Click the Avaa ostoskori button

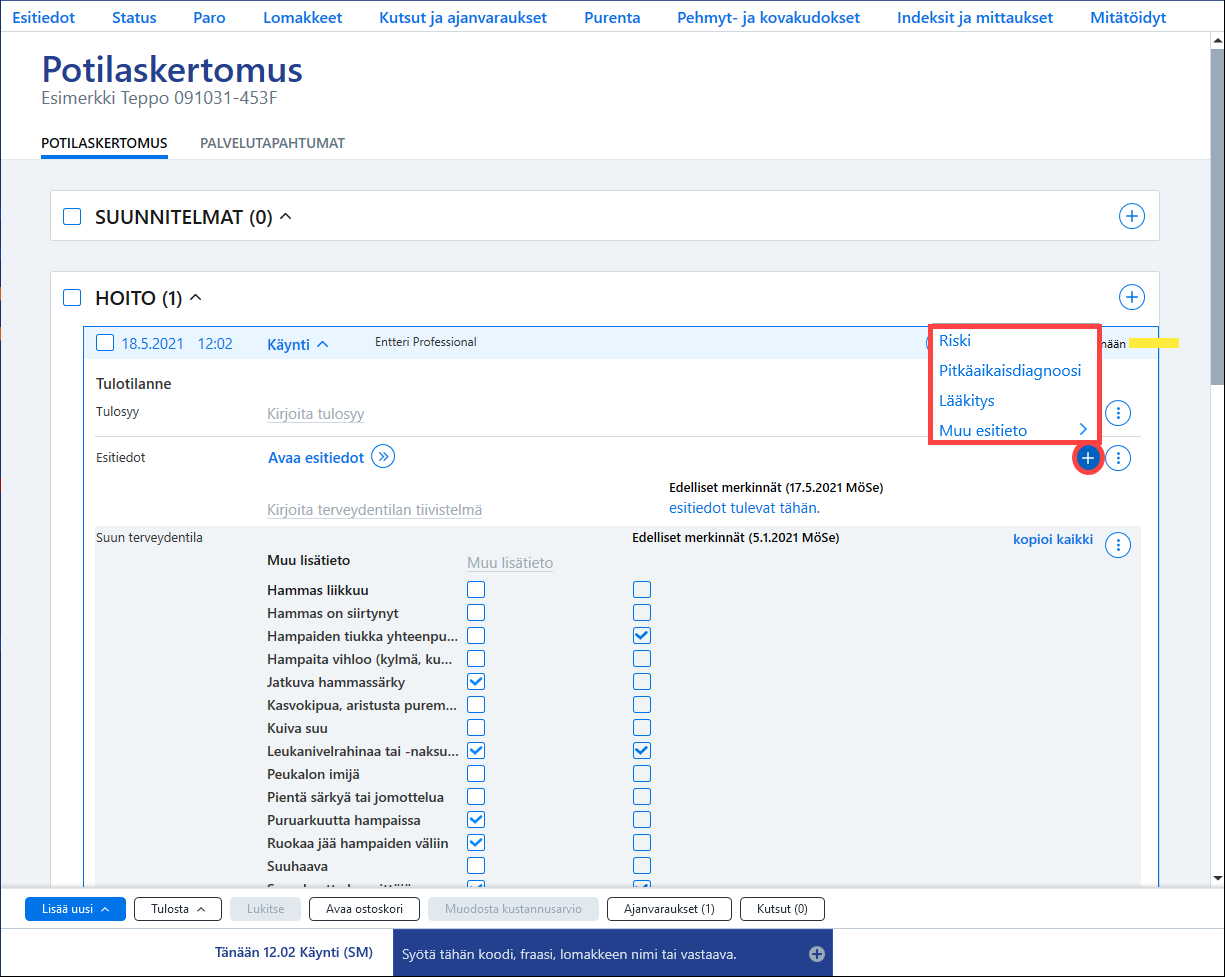364,909
